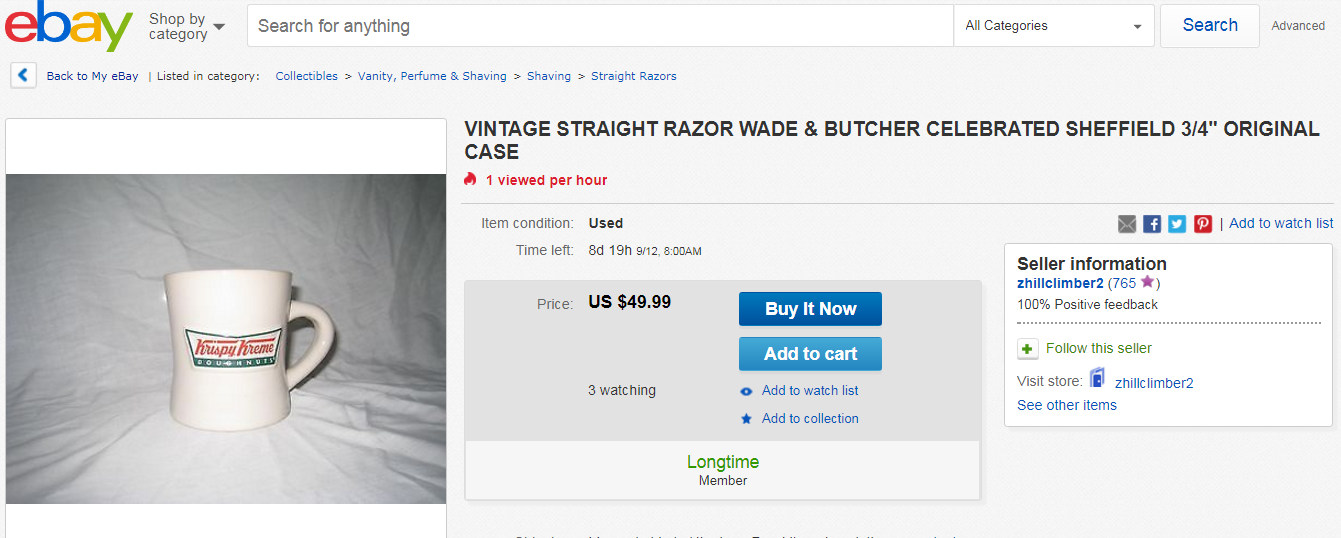Image resolution: width=1341 pixels, height=538 pixels.
Task: Click the blue store door icon
Action: [x=1098, y=380]
